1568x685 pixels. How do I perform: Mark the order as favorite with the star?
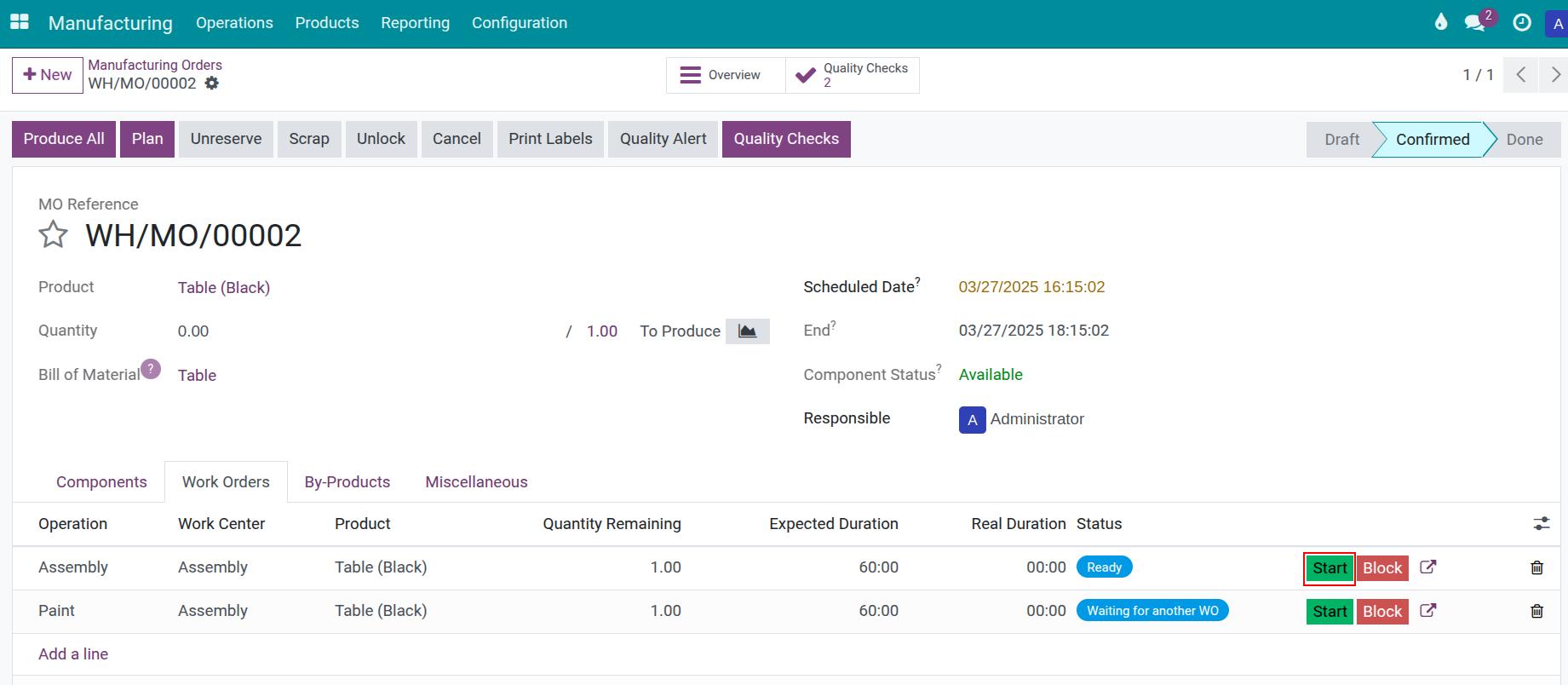coord(53,234)
